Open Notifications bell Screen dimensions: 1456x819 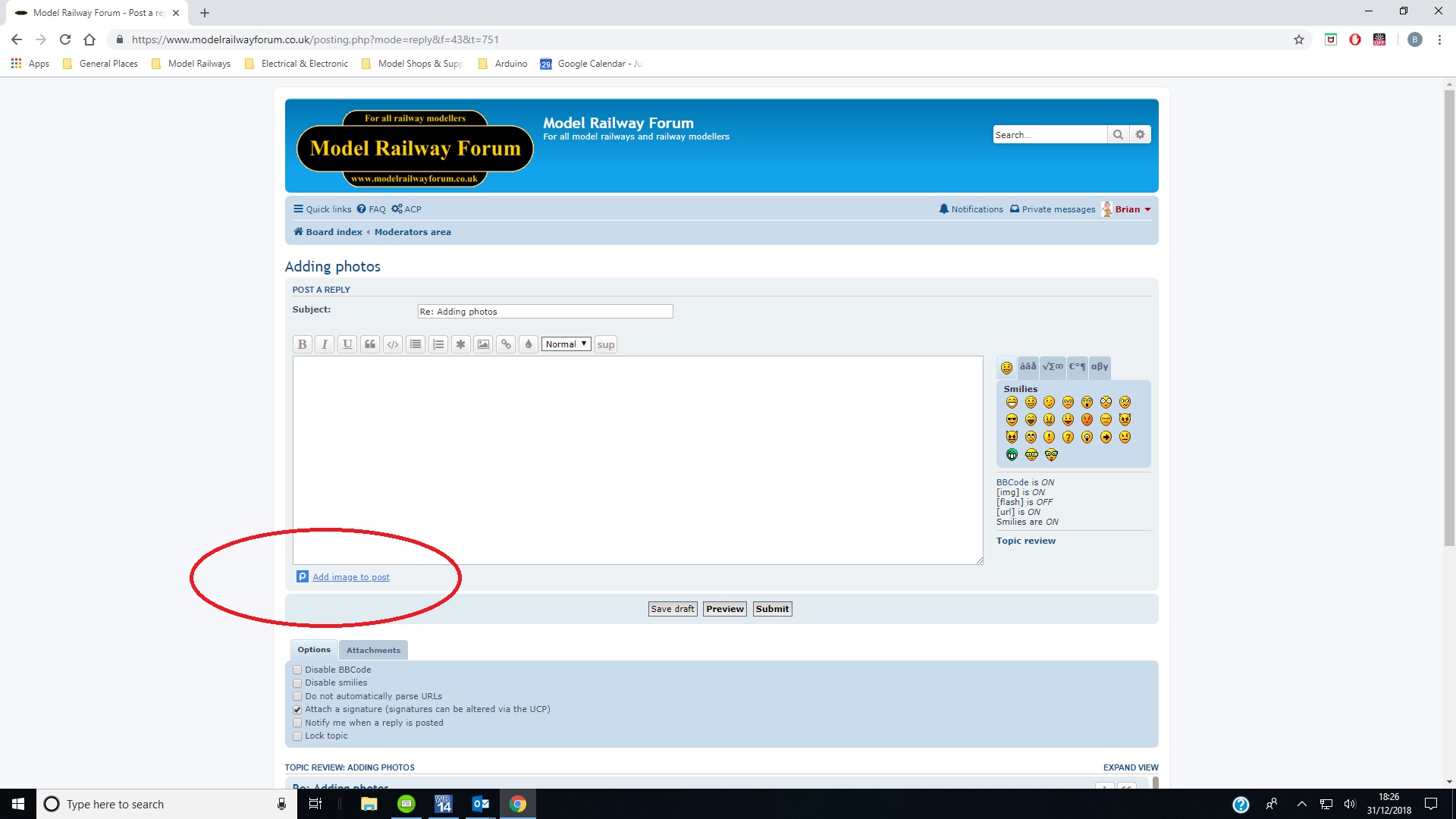[971, 209]
